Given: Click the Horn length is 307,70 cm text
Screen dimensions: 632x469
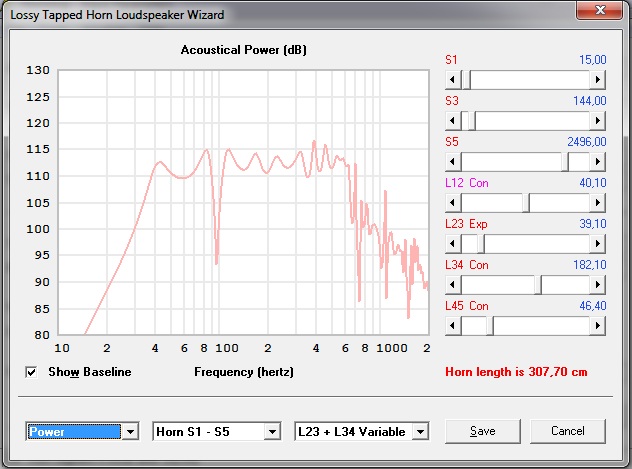Looking at the screenshot, I should tap(516, 371).
